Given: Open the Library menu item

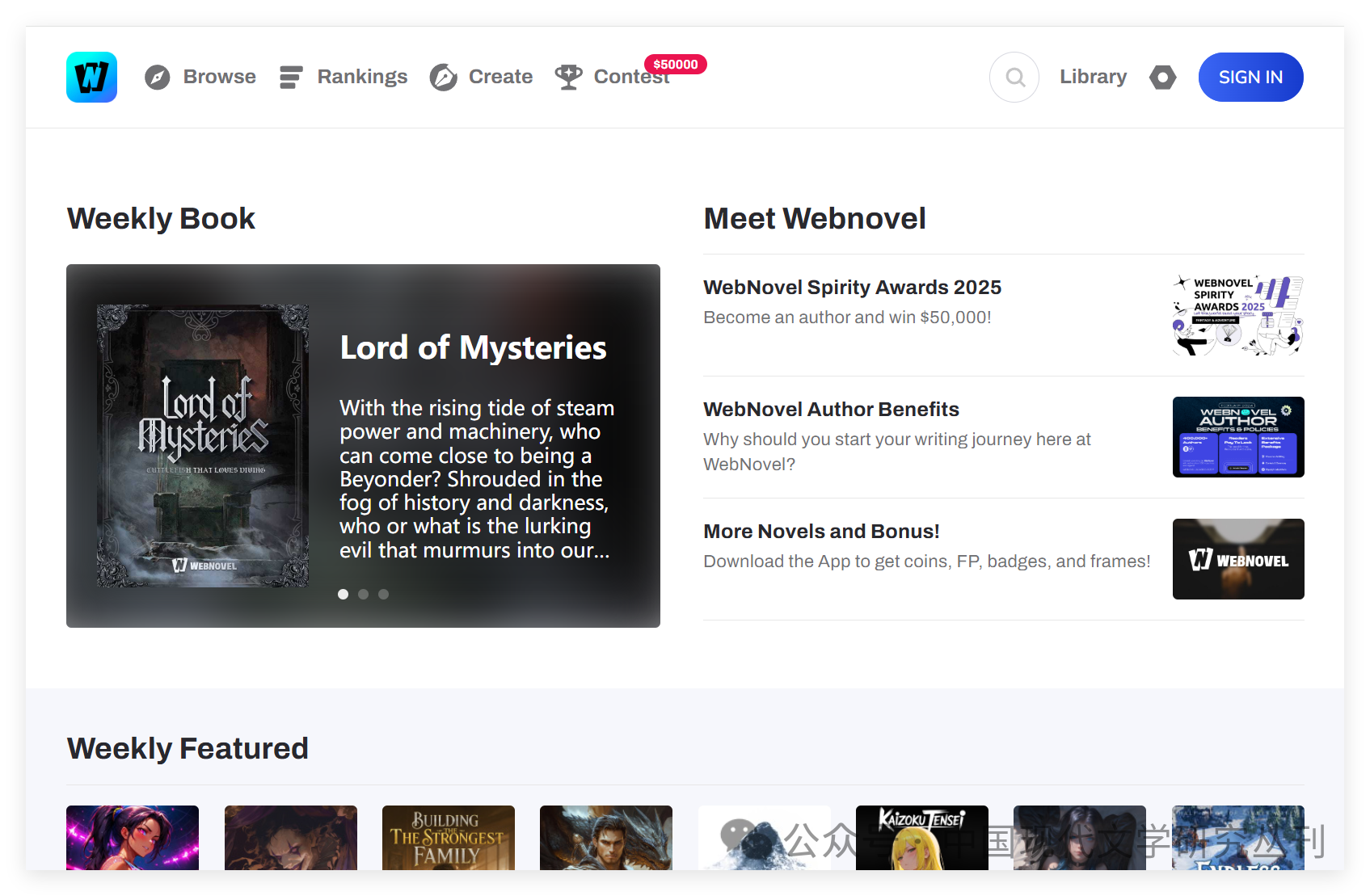Looking at the screenshot, I should pyautogui.click(x=1093, y=77).
